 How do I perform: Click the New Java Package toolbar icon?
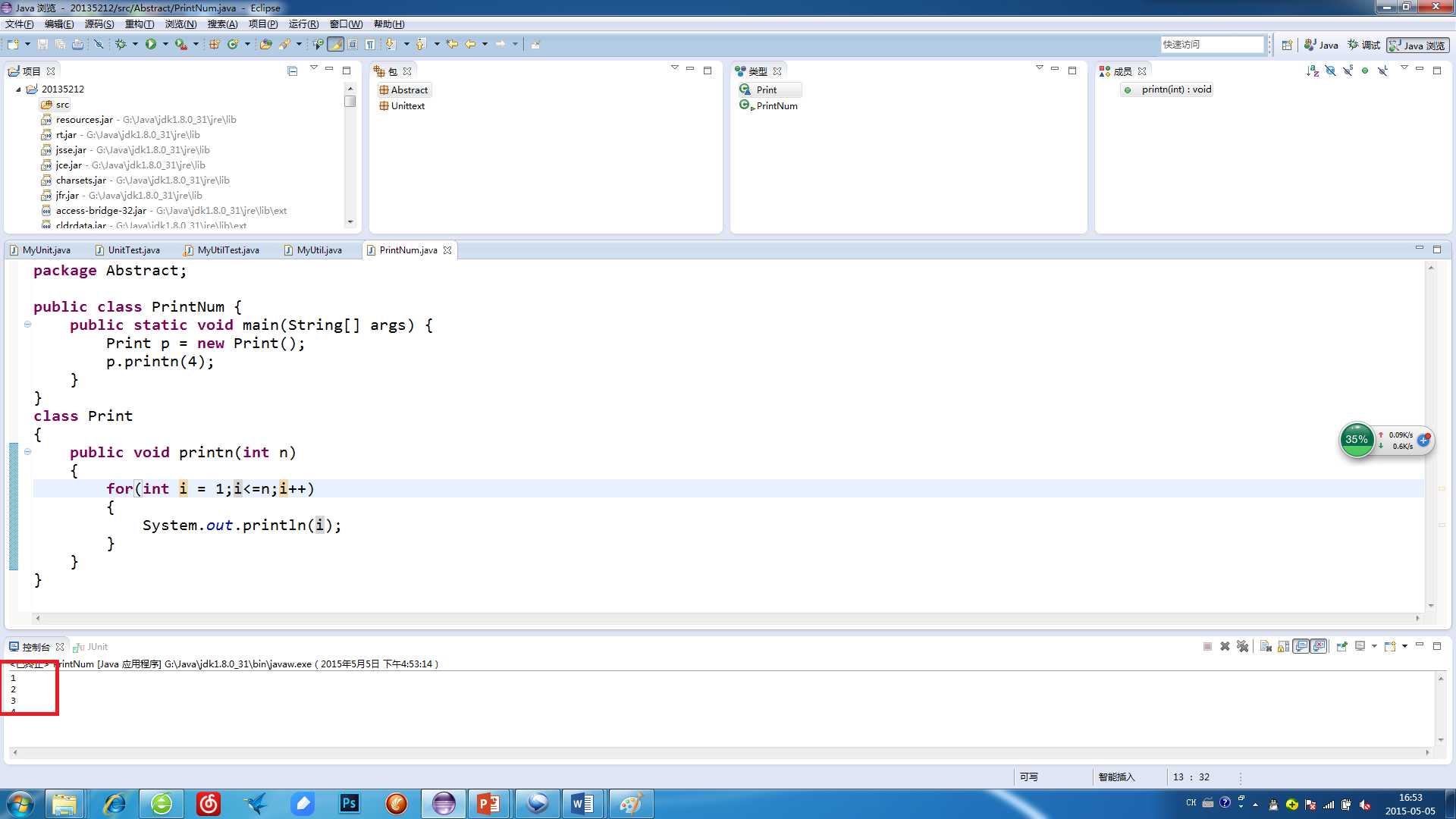(215, 45)
